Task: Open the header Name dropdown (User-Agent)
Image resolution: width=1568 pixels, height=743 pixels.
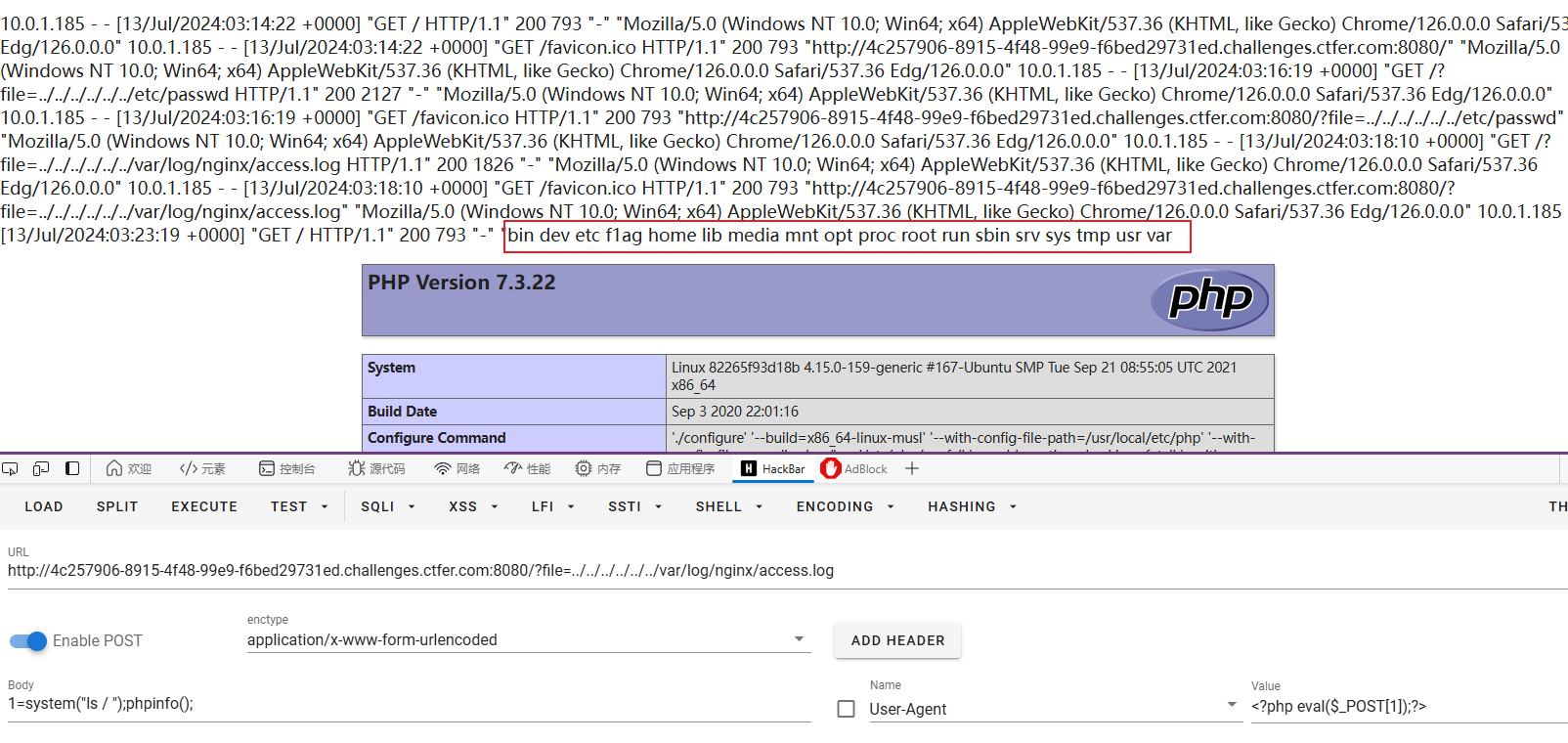Action: 1056,709
